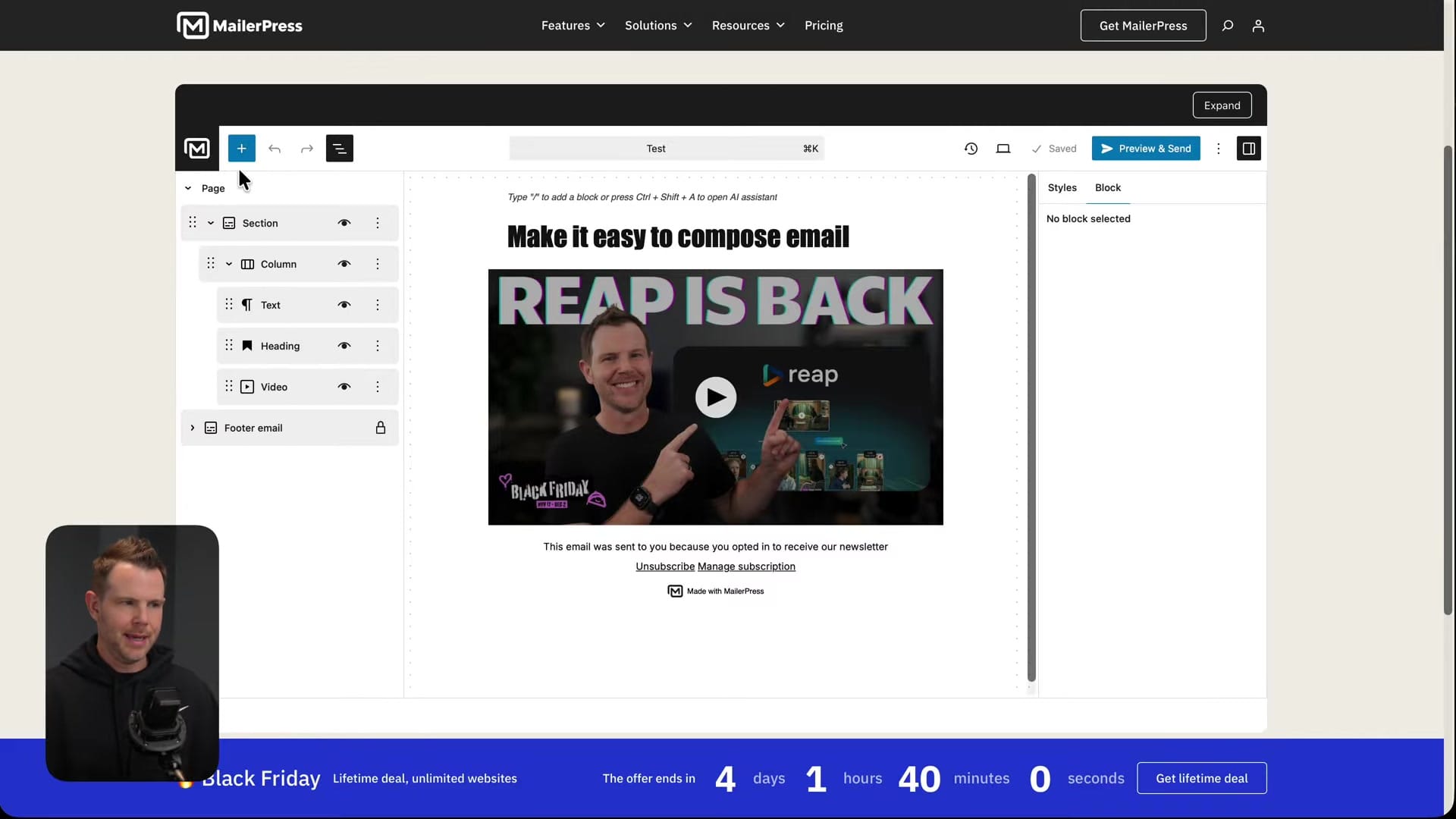Click the Get MailerPress button

pyautogui.click(x=1143, y=25)
